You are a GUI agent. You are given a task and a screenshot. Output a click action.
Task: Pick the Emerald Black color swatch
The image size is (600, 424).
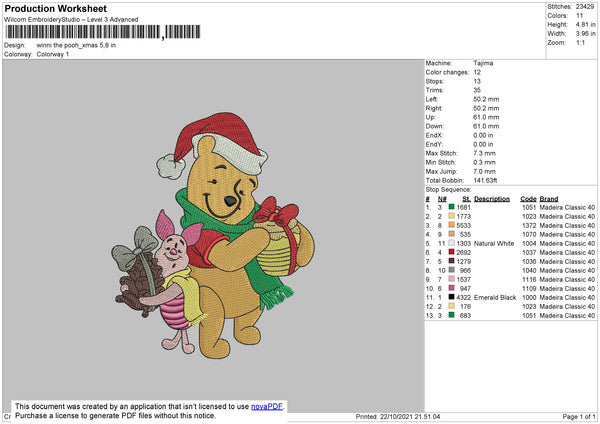coord(452,297)
